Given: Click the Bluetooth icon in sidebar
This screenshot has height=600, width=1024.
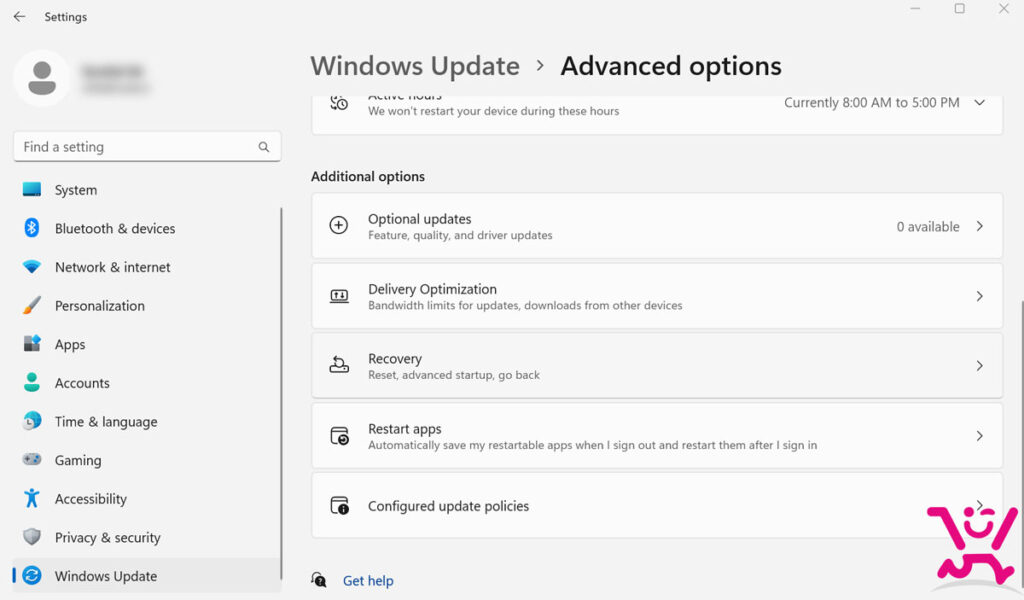Looking at the screenshot, I should click(31, 228).
